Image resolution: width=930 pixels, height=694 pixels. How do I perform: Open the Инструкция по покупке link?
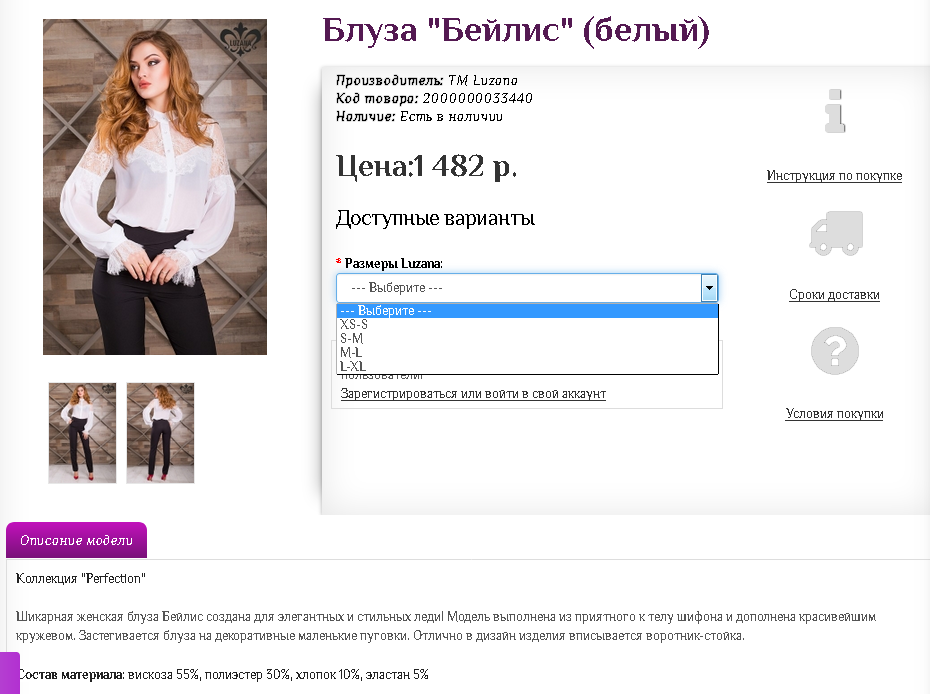tap(834, 176)
